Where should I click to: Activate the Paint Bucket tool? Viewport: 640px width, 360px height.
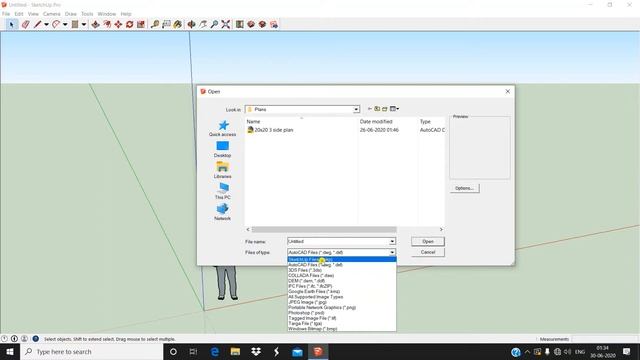[178, 24]
